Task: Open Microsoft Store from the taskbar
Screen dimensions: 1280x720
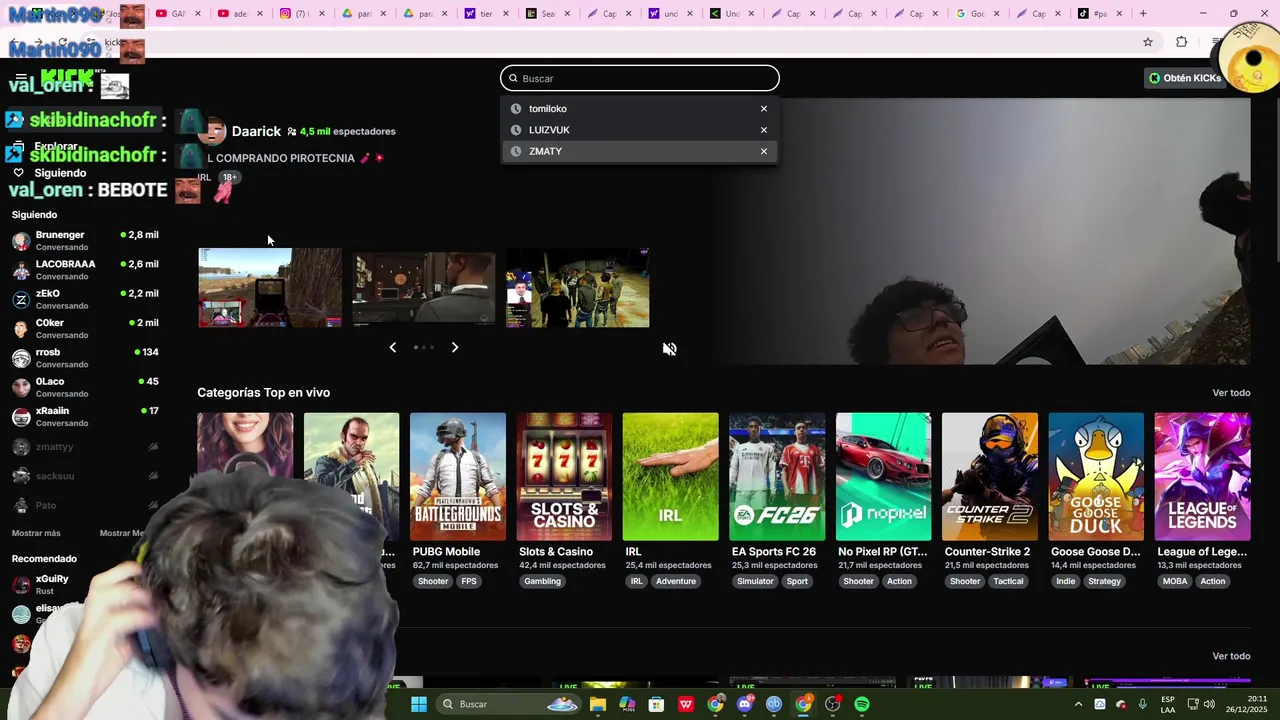Action: 656,704
